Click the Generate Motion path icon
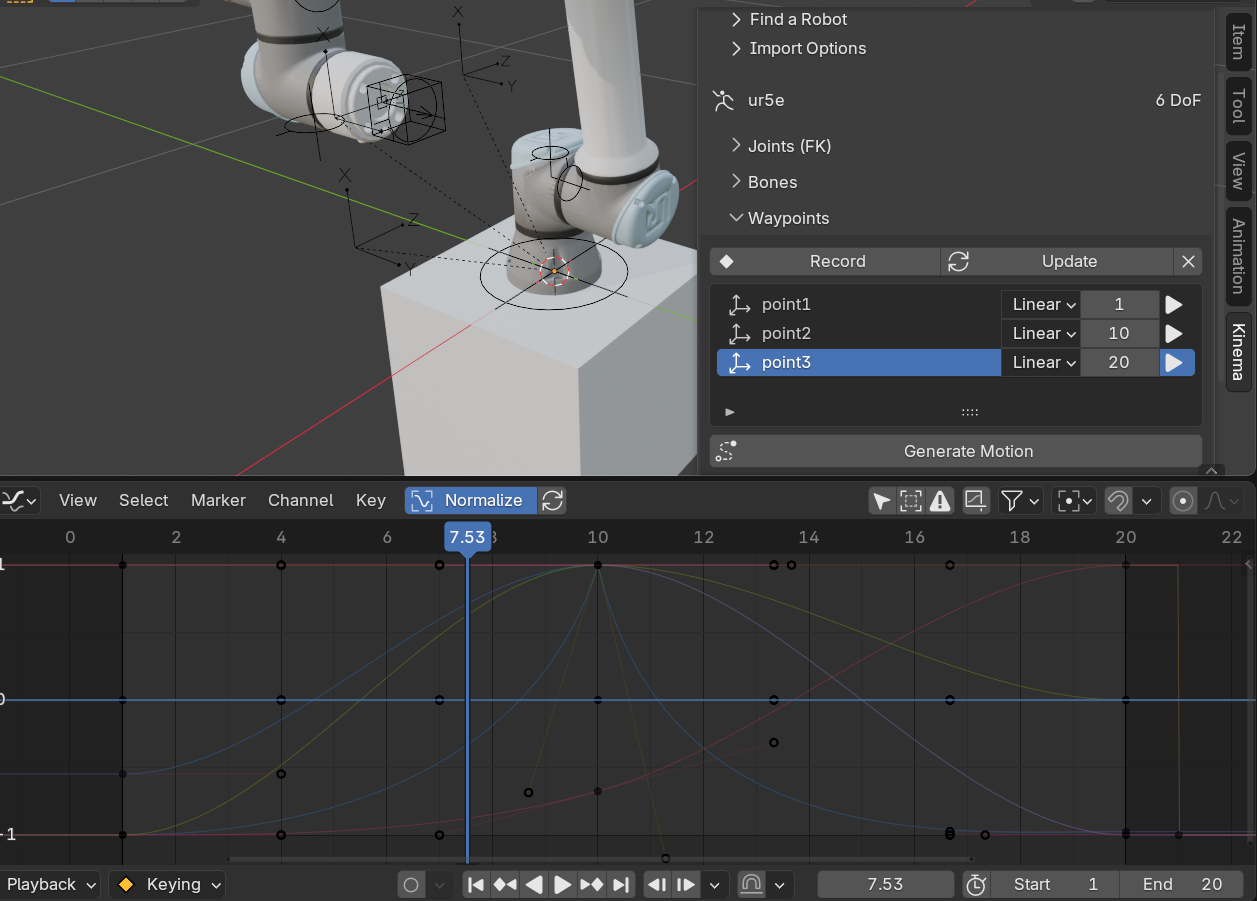 pyautogui.click(x=727, y=451)
